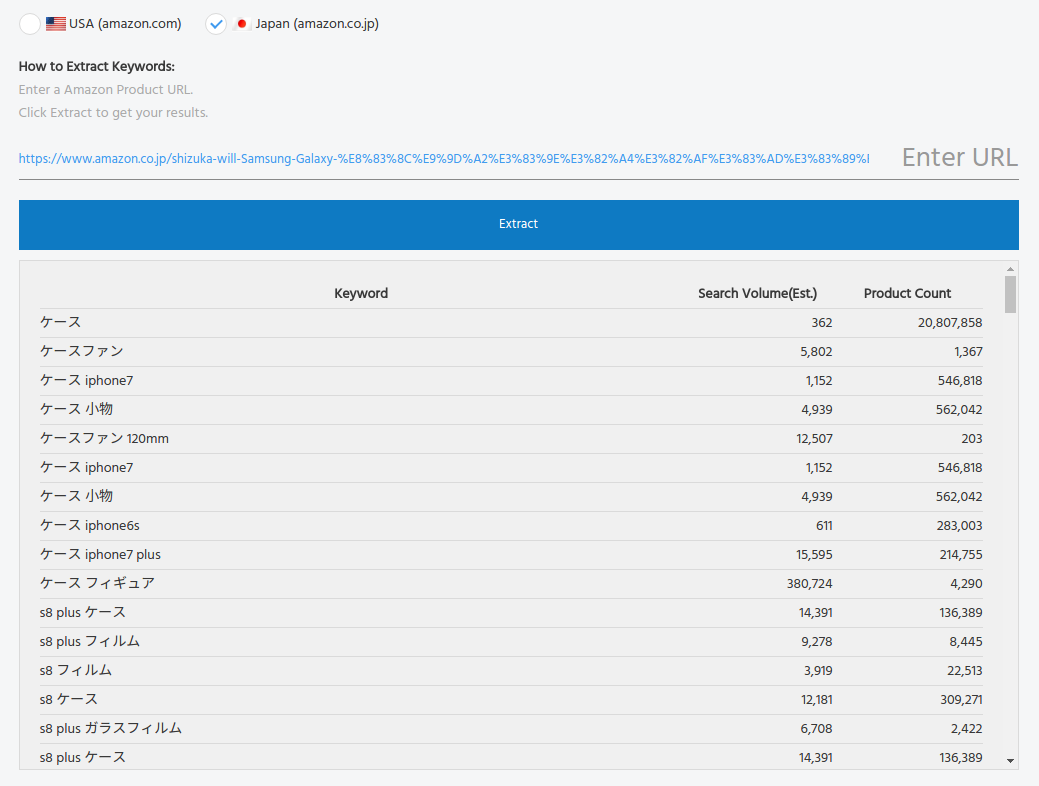The height and width of the screenshot is (786, 1039).
Task: Click the ケース フィギュア keyword
Action: pyautogui.click(x=97, y=584)
